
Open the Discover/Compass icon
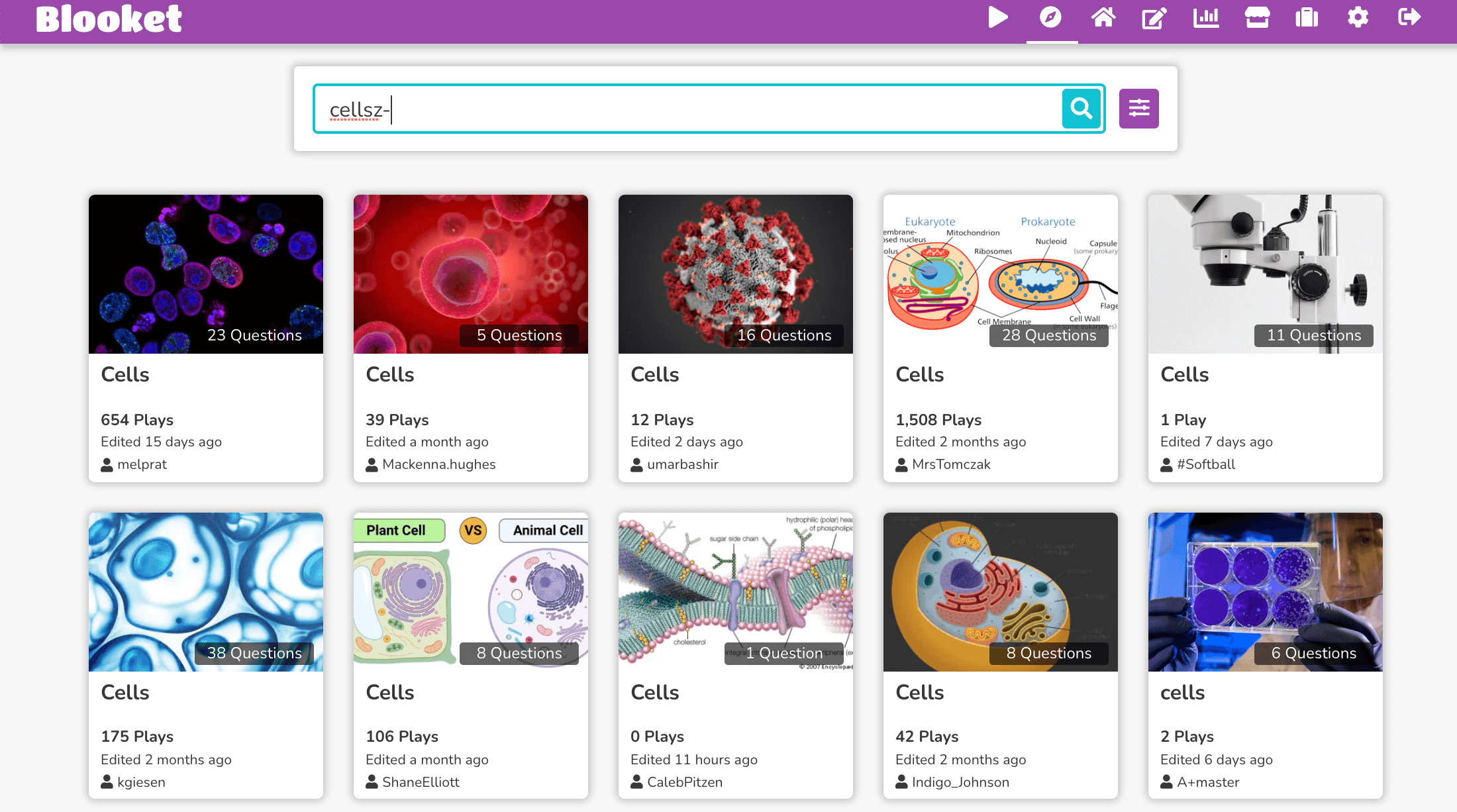[x=1050, y=20]
